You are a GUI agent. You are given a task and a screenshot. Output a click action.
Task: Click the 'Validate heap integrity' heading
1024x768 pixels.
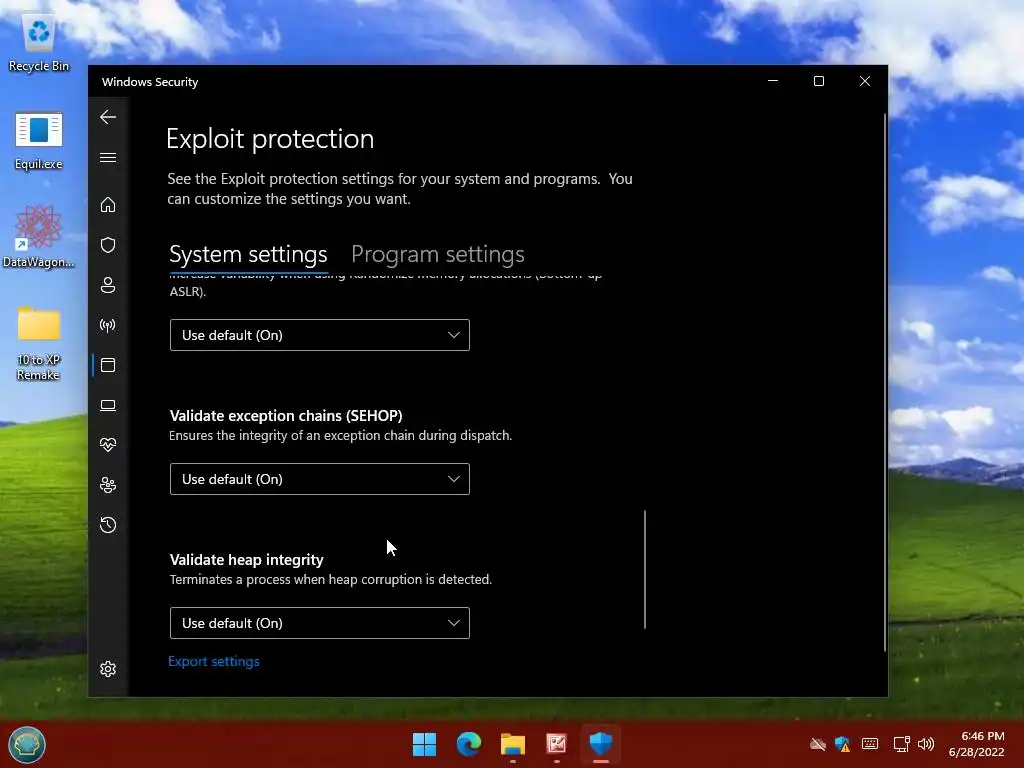[246, 560]
